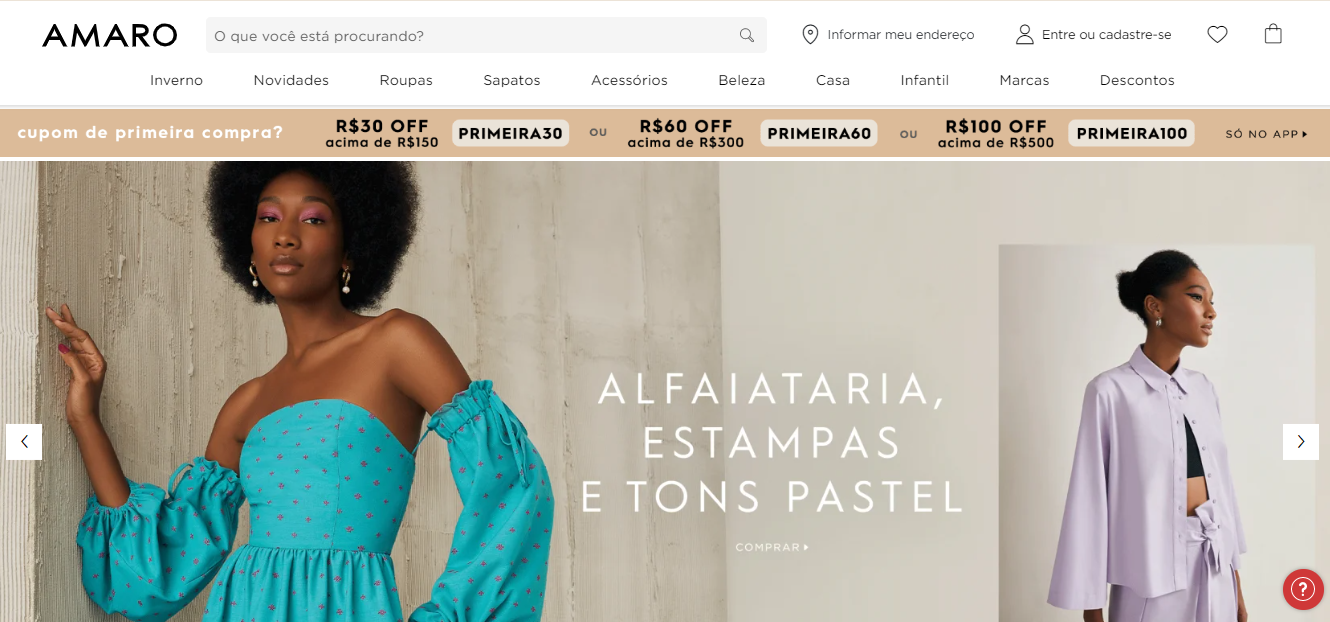The width and height of the screenshot is (1330, 622).
Task: Advance to next banner slide arrow
Action: tap(1301, 442)
